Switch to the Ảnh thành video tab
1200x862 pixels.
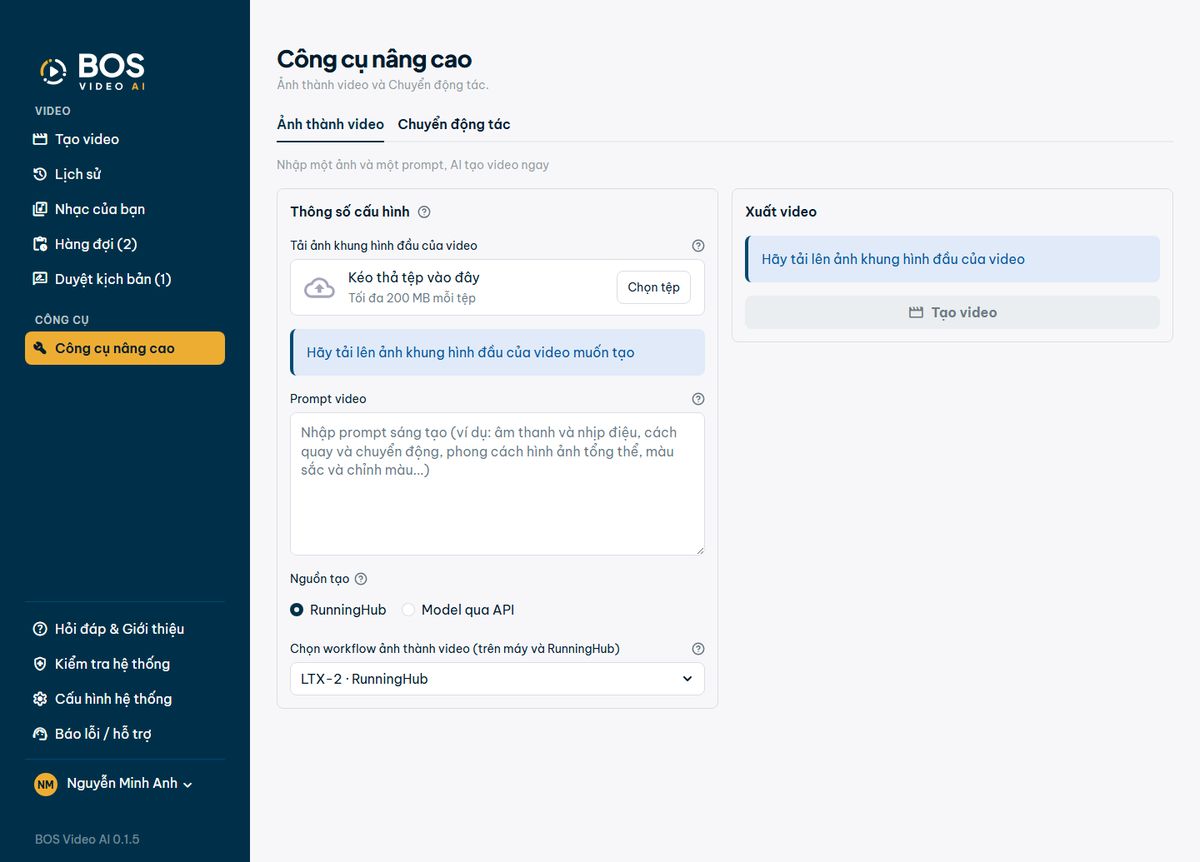click(330, 125)
